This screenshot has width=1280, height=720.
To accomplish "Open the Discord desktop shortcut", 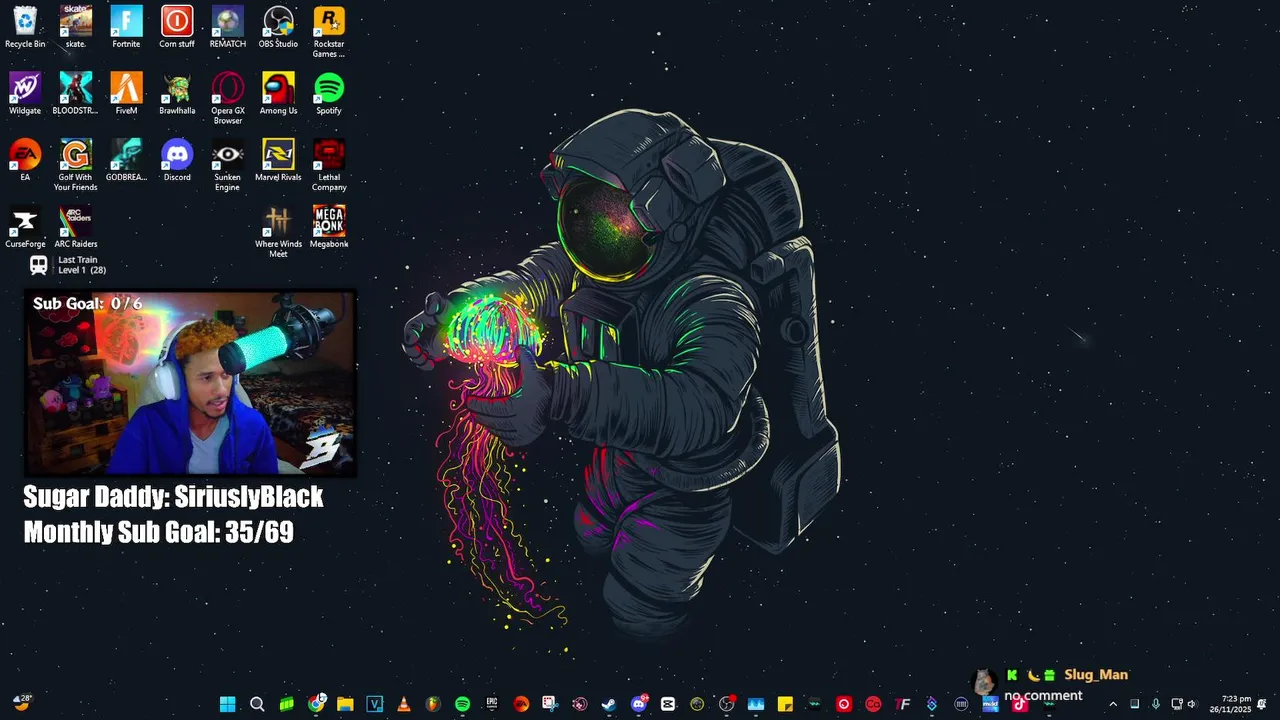I will 177,160.
